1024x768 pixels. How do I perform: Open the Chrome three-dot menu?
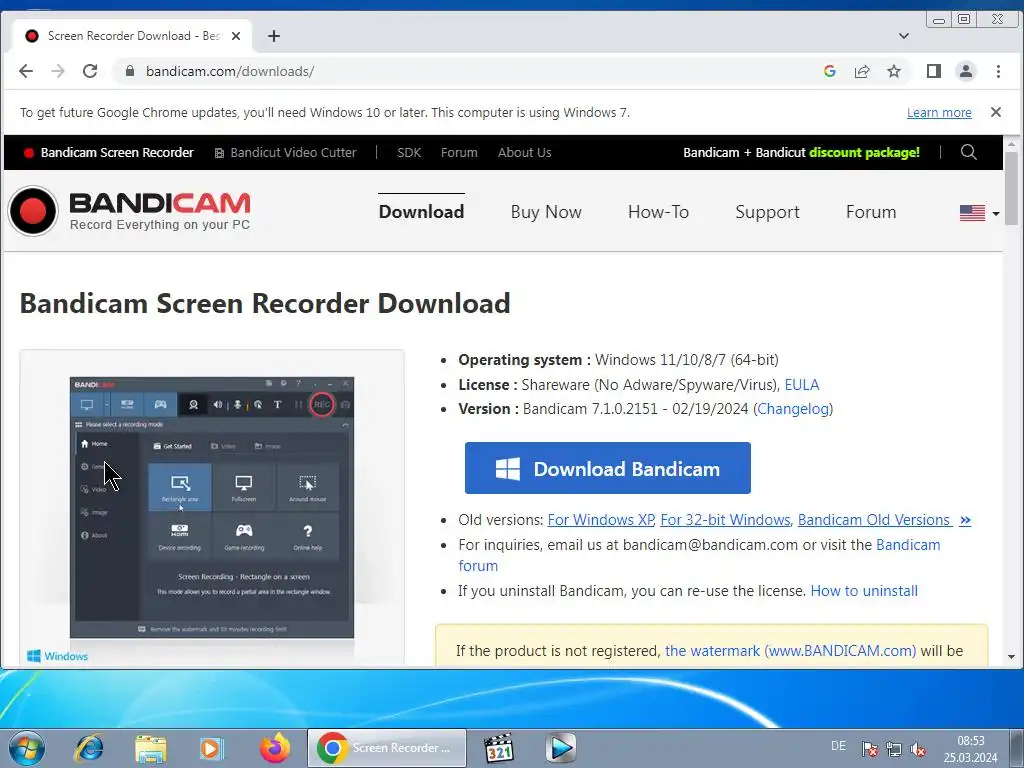coord(998,71)
